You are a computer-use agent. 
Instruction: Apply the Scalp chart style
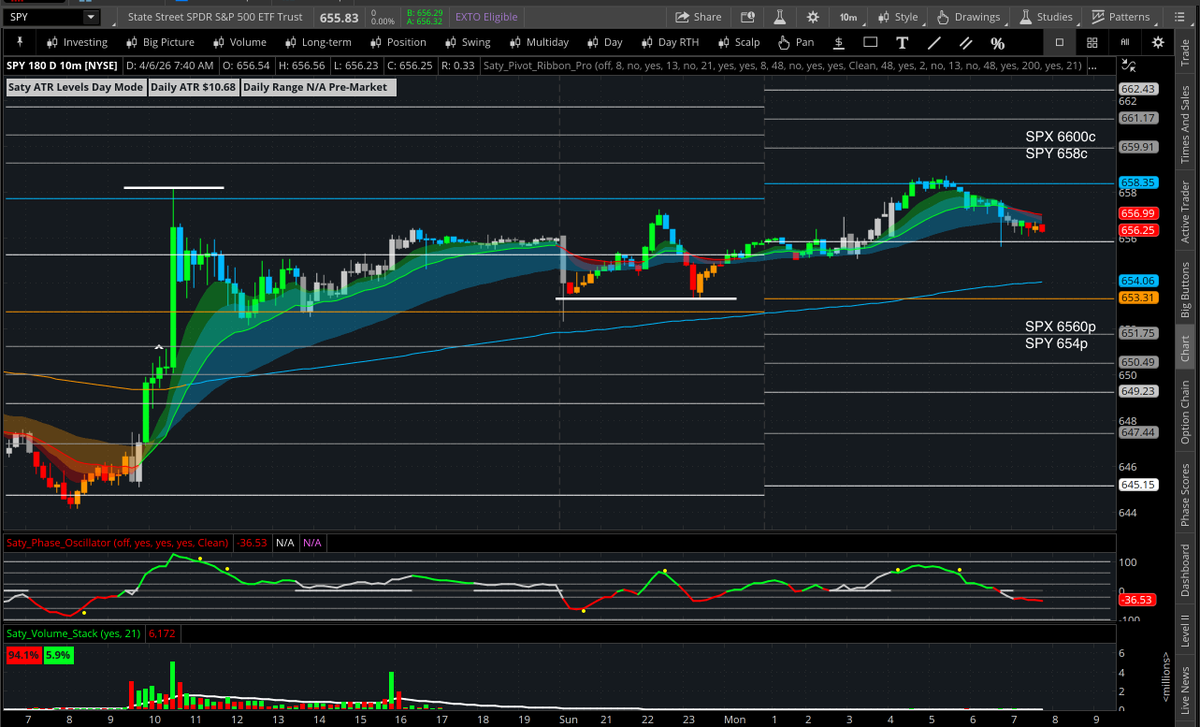point(738,42)
